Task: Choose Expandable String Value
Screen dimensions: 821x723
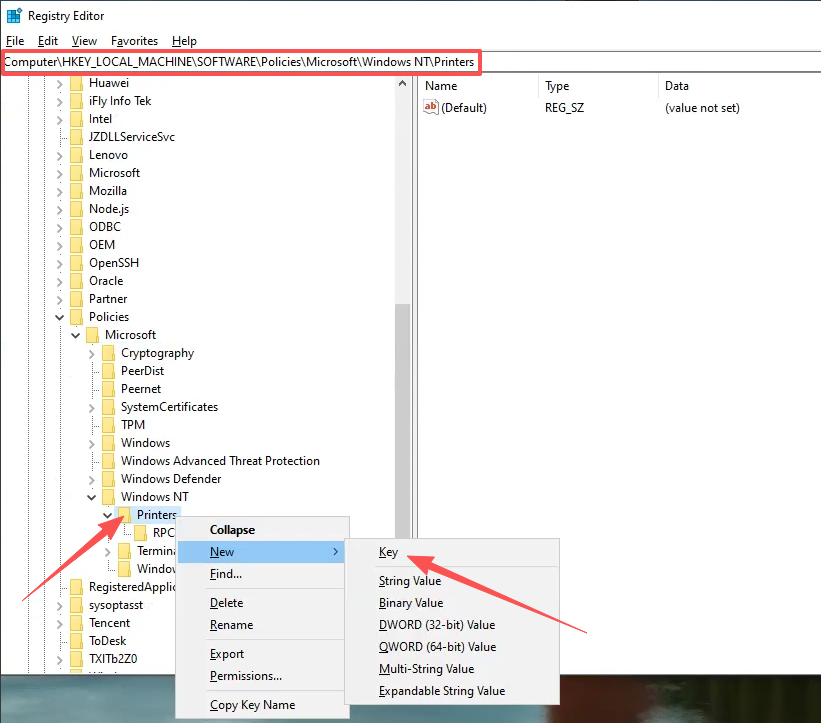Action: click(452, 691)
